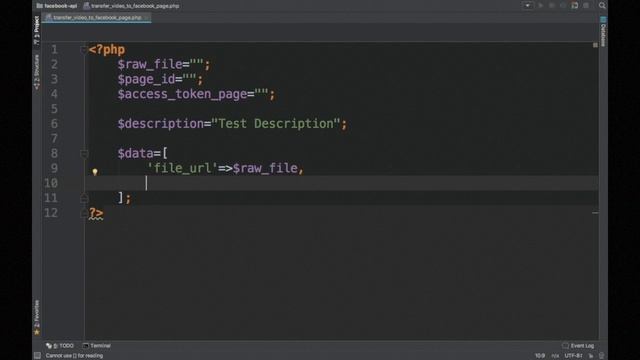Open the Project tool window
This screenshot has height=360, width=640.
click(x=37, y=30)
